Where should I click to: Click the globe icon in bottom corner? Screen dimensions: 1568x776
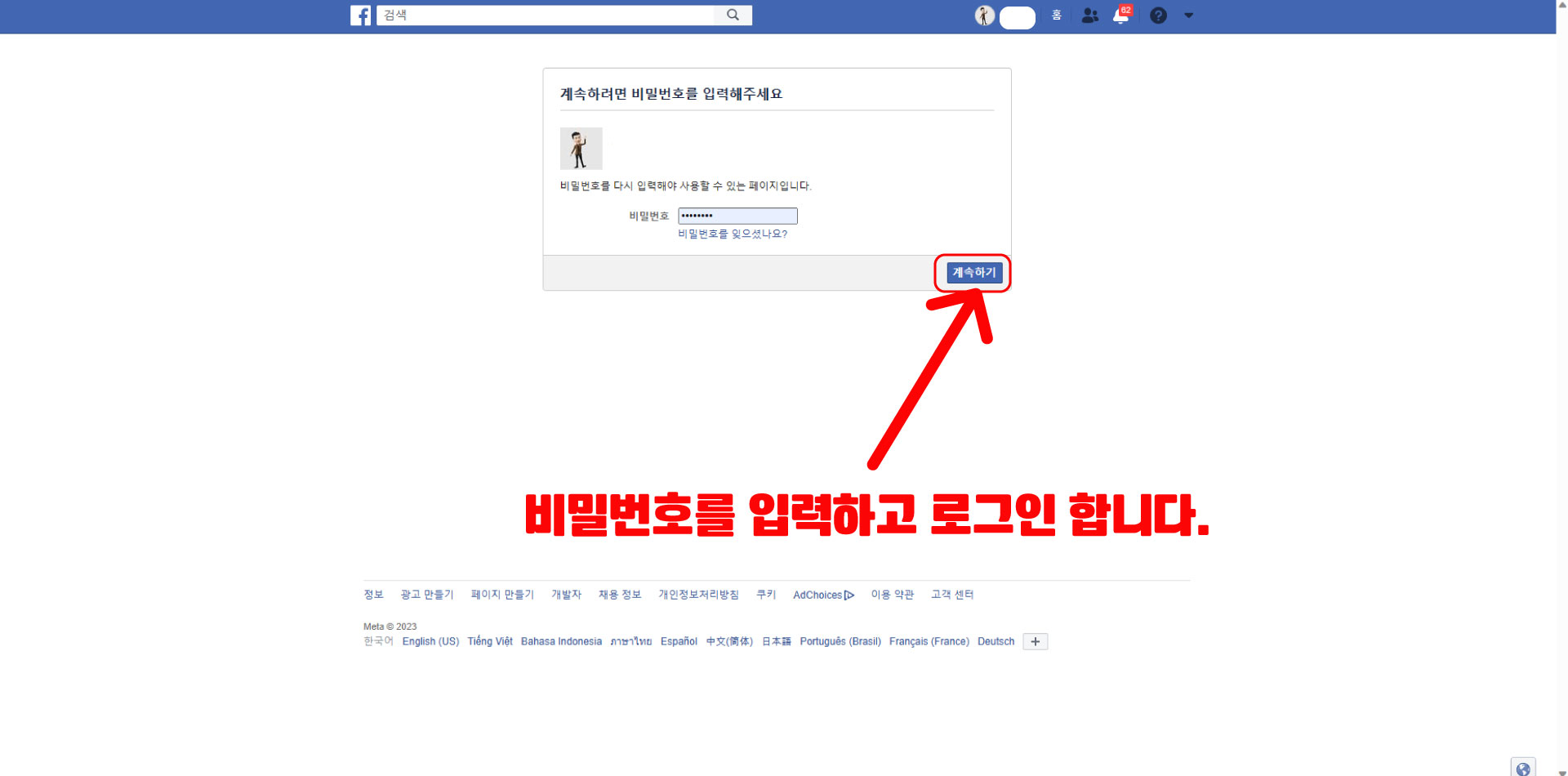(x=1522, y=768)
